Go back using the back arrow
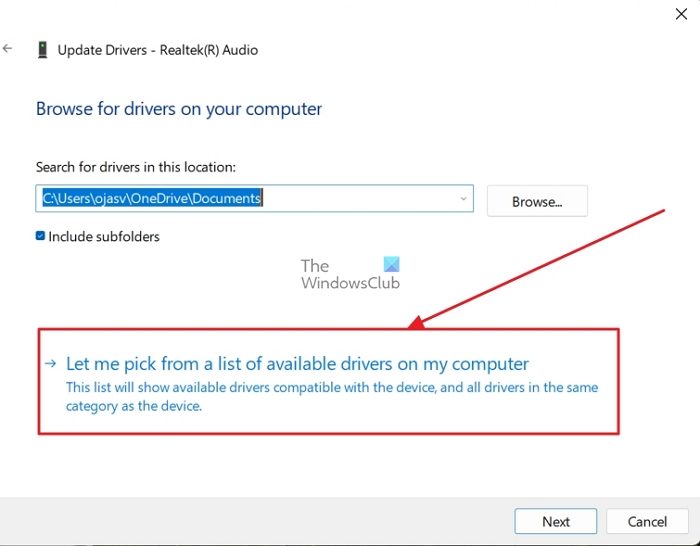The image size is (700, 546). pyautogui.click(x=7, y=49)
